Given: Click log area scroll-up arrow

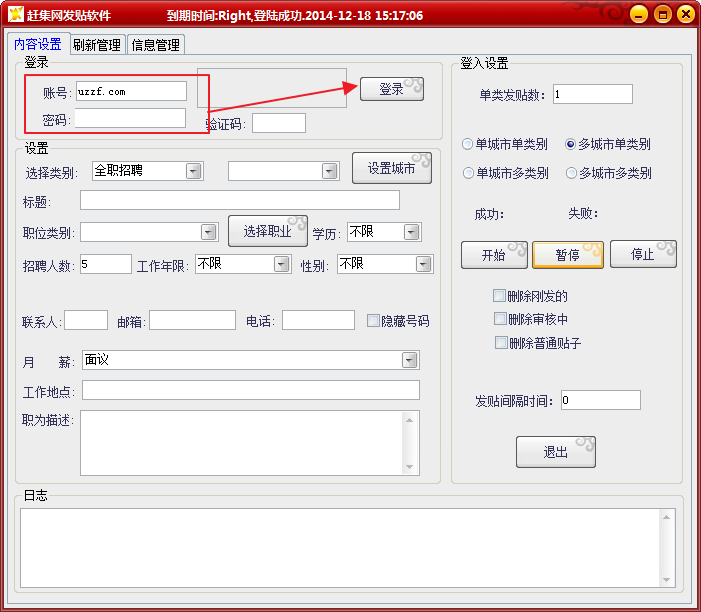Looking at the screenshot, I should click(x=666, y=517).
